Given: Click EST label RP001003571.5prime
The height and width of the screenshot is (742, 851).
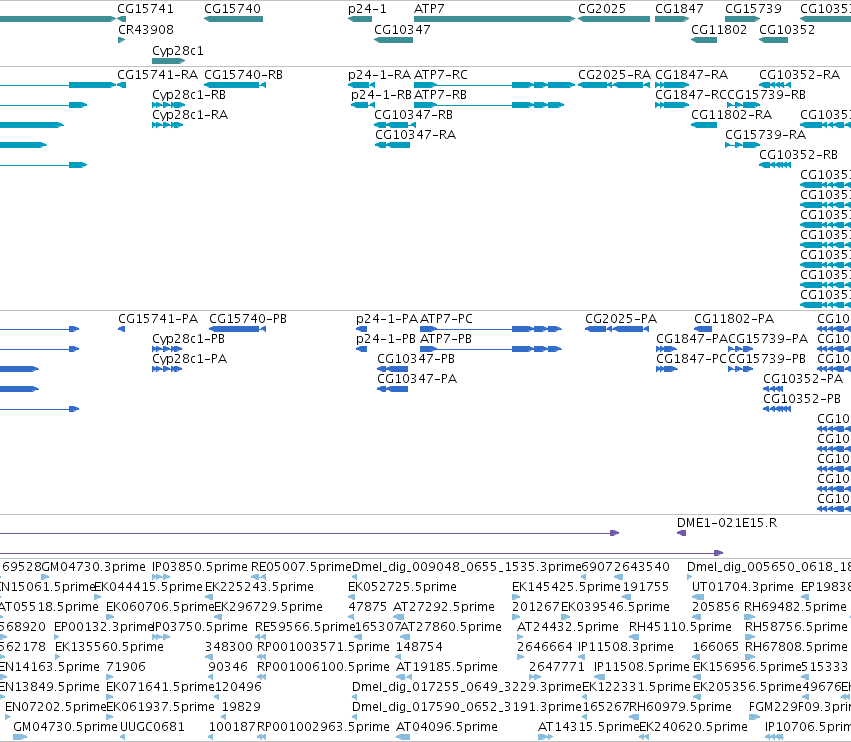Looking at the screenshot, I should (323, 646).
